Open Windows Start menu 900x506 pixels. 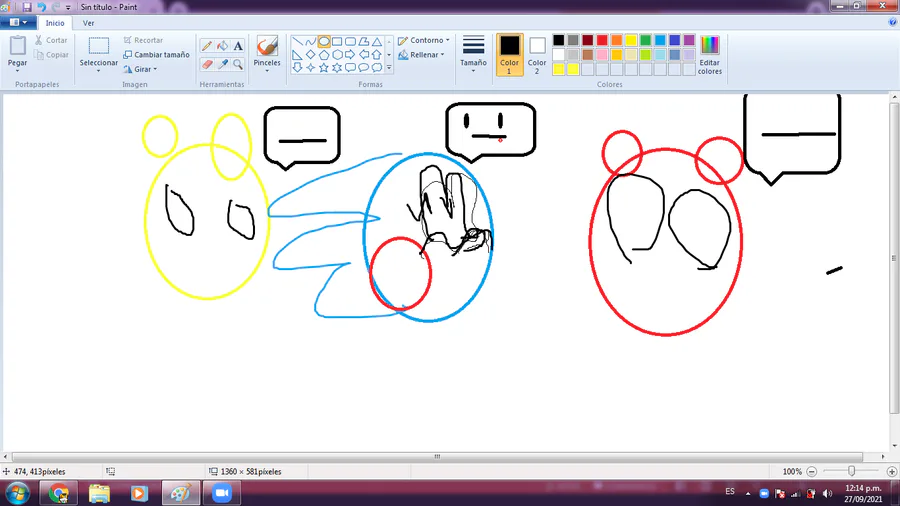(x=17, y=493)
